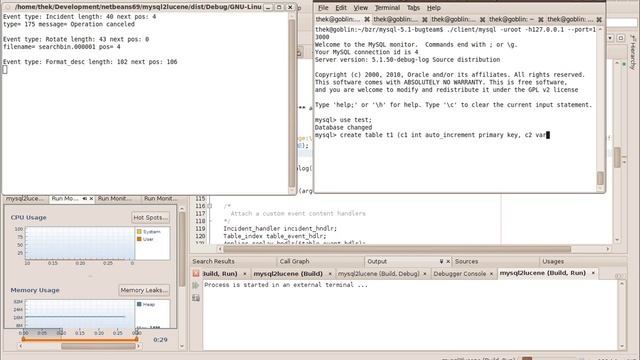Open the Tabs menu in terminal window
Image resolution: width=640 pixels, height=360 pixels.
tap(413, 8)
